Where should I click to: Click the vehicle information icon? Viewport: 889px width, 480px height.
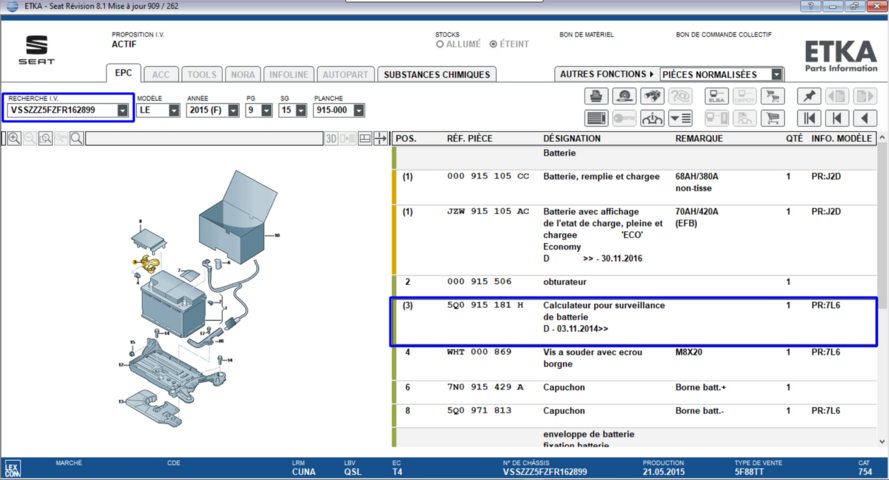click(x=652, y=118)
